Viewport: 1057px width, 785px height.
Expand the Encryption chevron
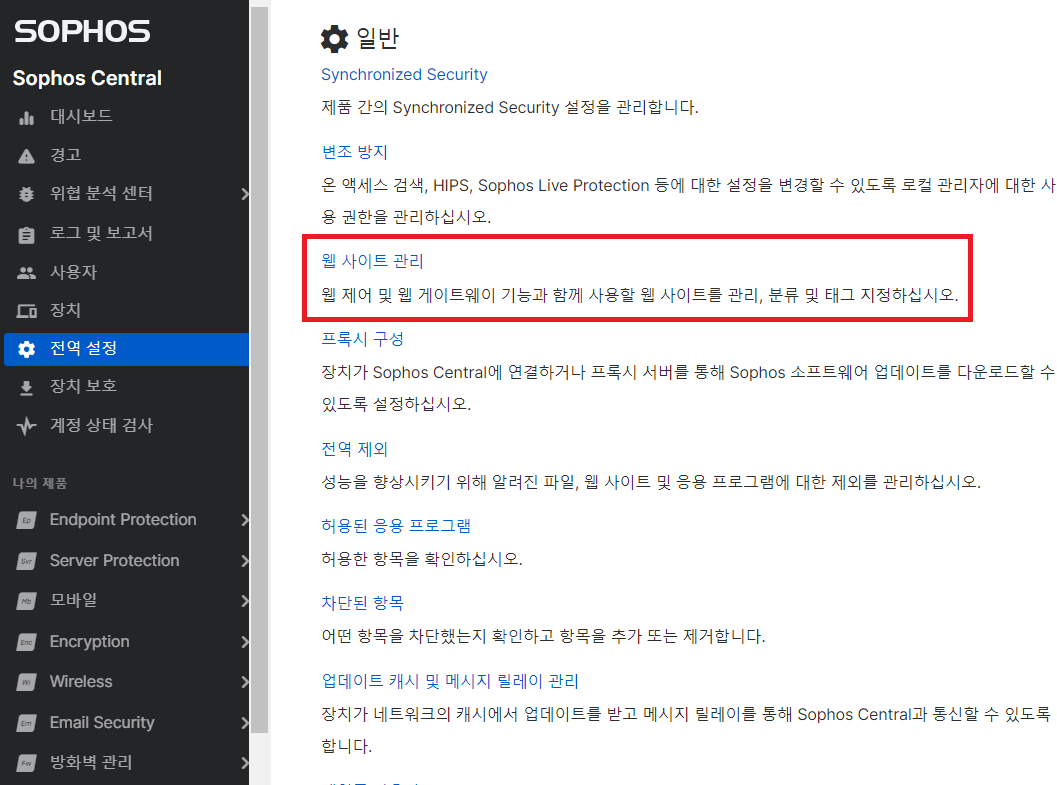point(244,642)
